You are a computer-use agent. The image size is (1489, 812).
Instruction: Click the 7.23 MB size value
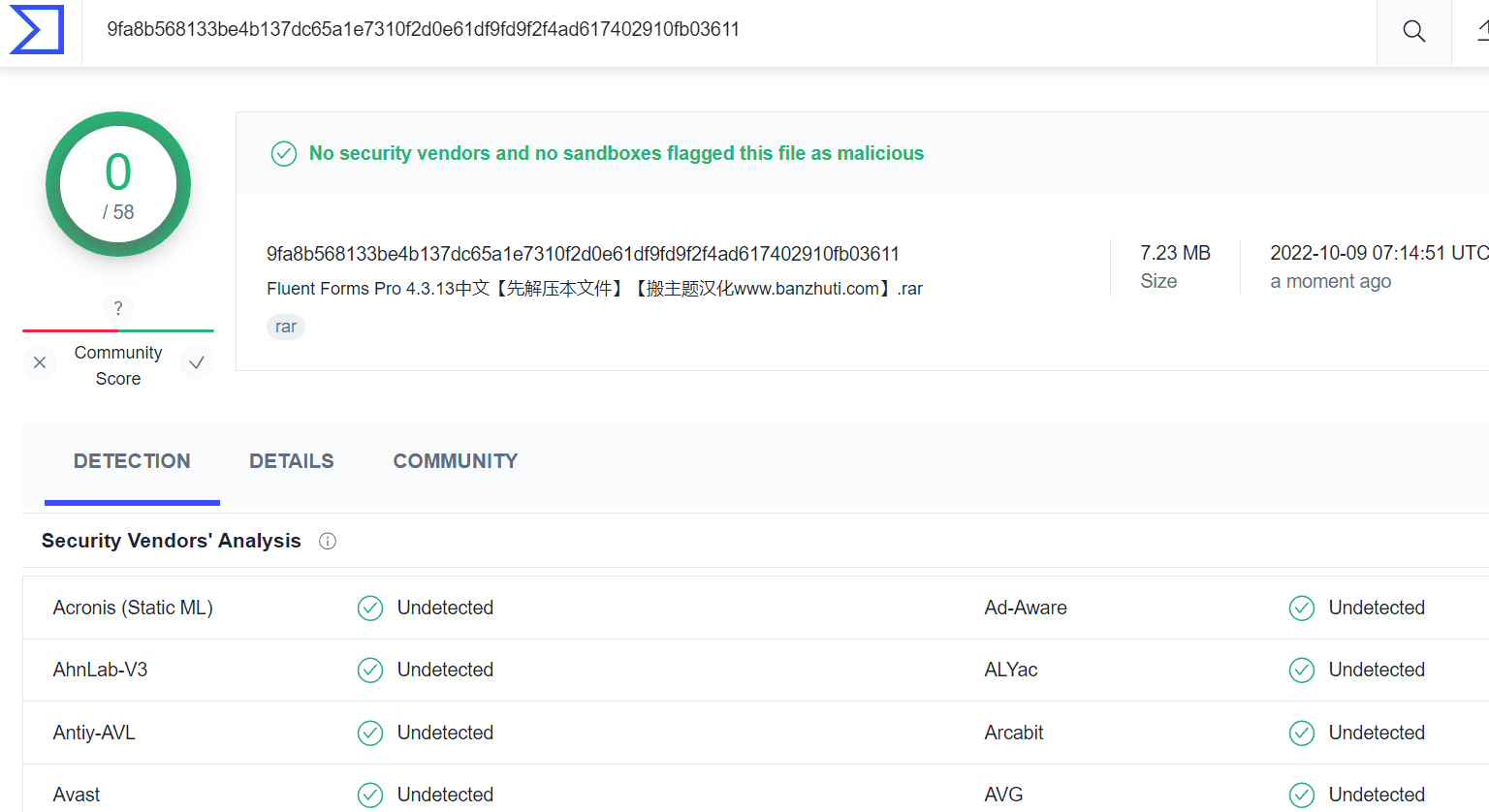click(x=1176, y=253)
